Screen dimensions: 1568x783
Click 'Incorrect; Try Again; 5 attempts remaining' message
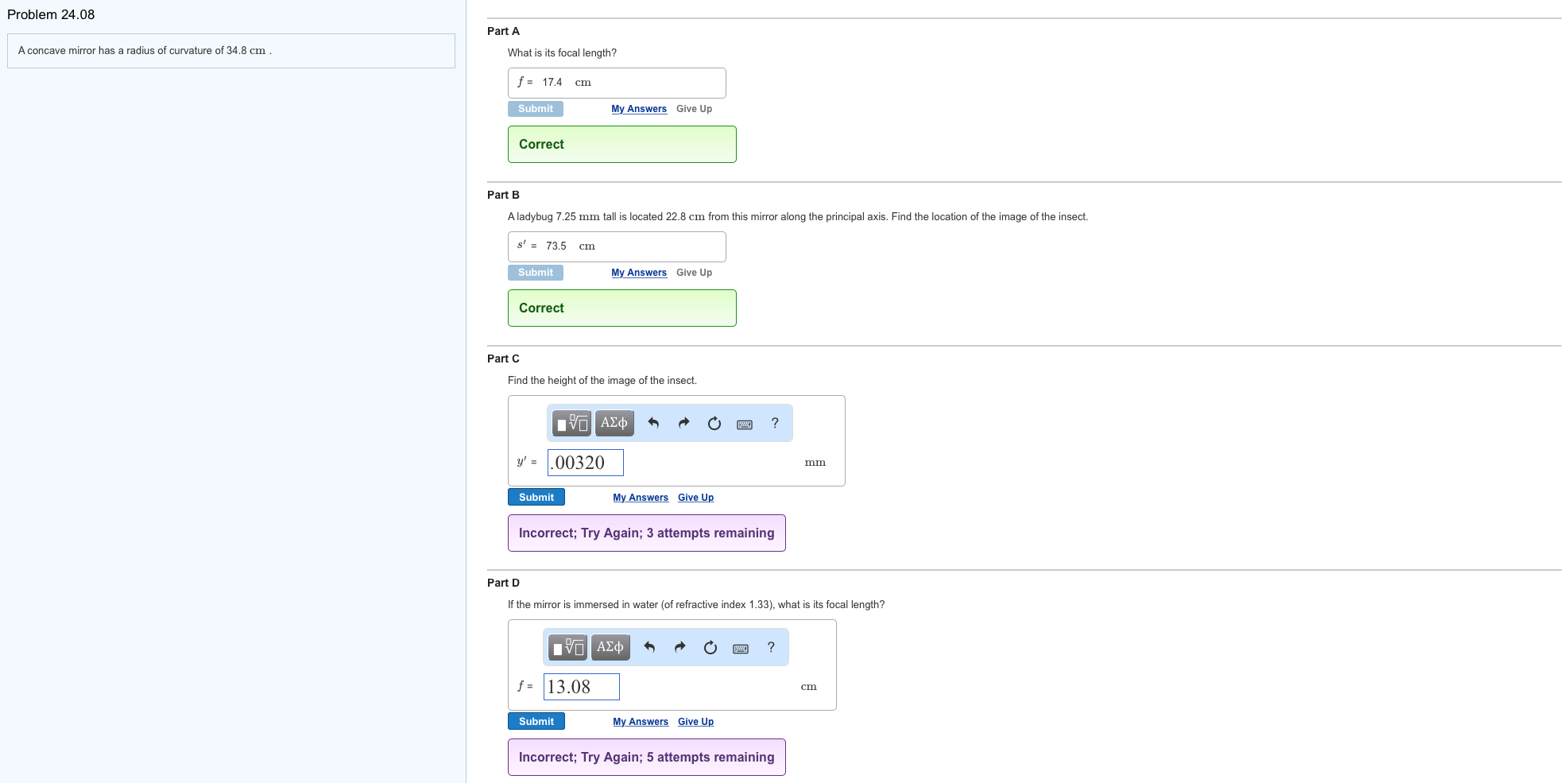tap(647, 757)
